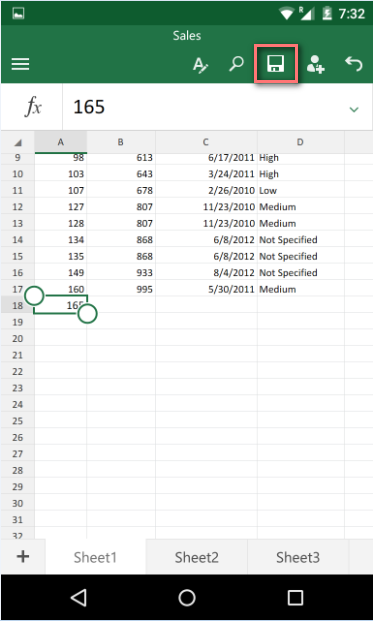Tap the 7:32 clock in status bar
The image size is (373, 621).
click(351, 14)
